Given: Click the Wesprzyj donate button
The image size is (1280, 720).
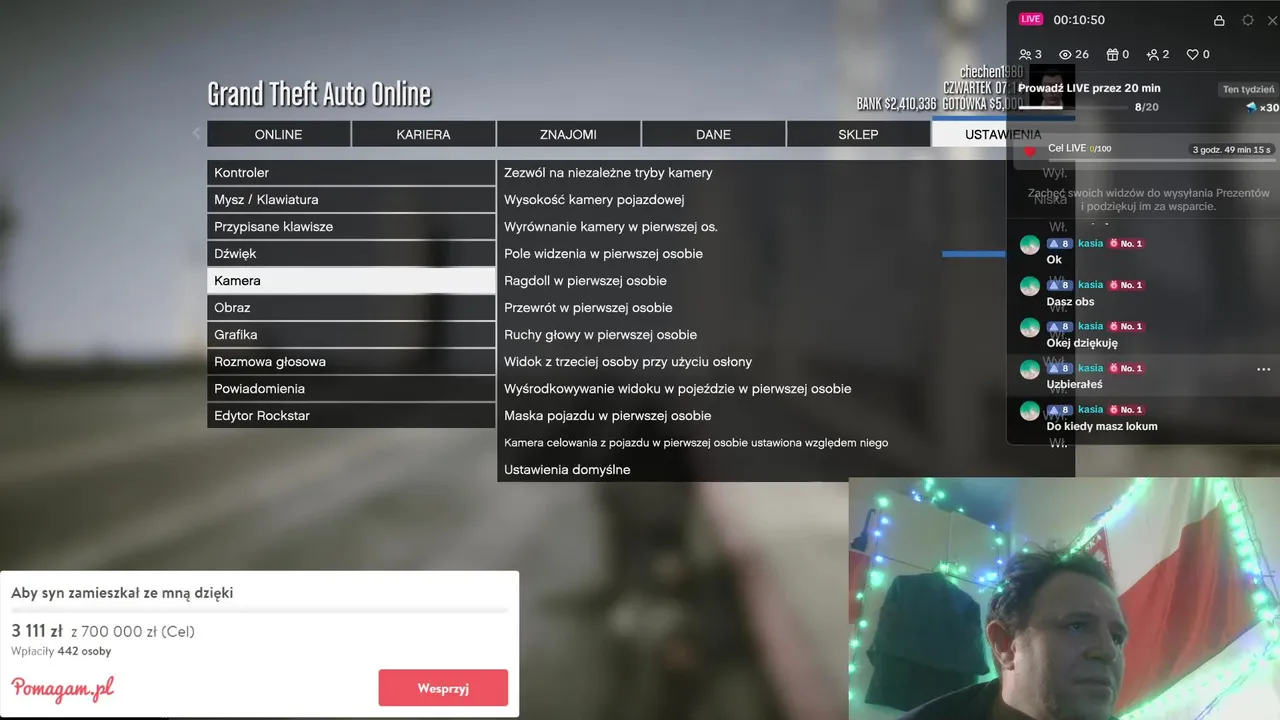Looking at the screenshot, I should [x=443, y=688].
